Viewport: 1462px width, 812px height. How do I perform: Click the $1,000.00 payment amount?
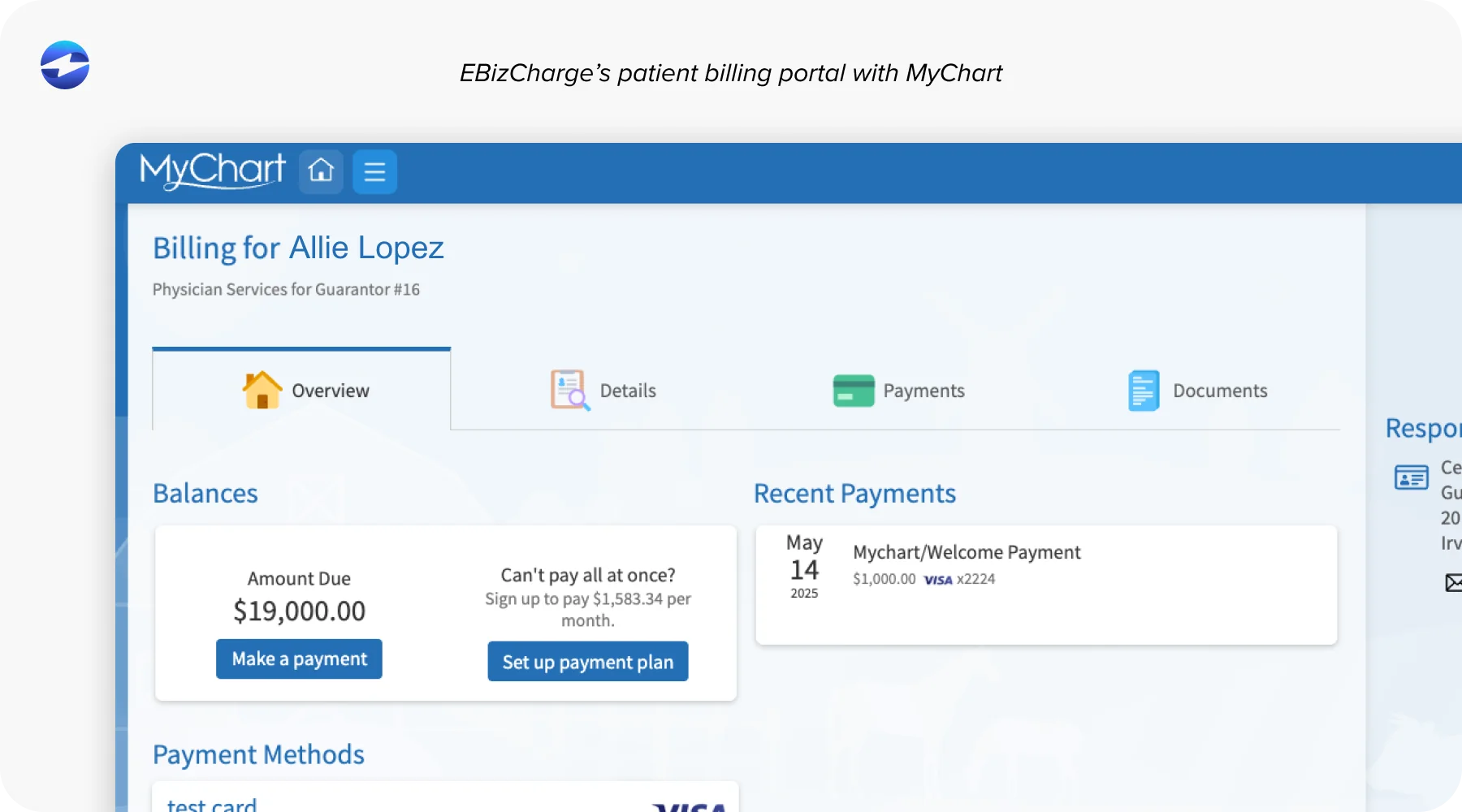884,579
